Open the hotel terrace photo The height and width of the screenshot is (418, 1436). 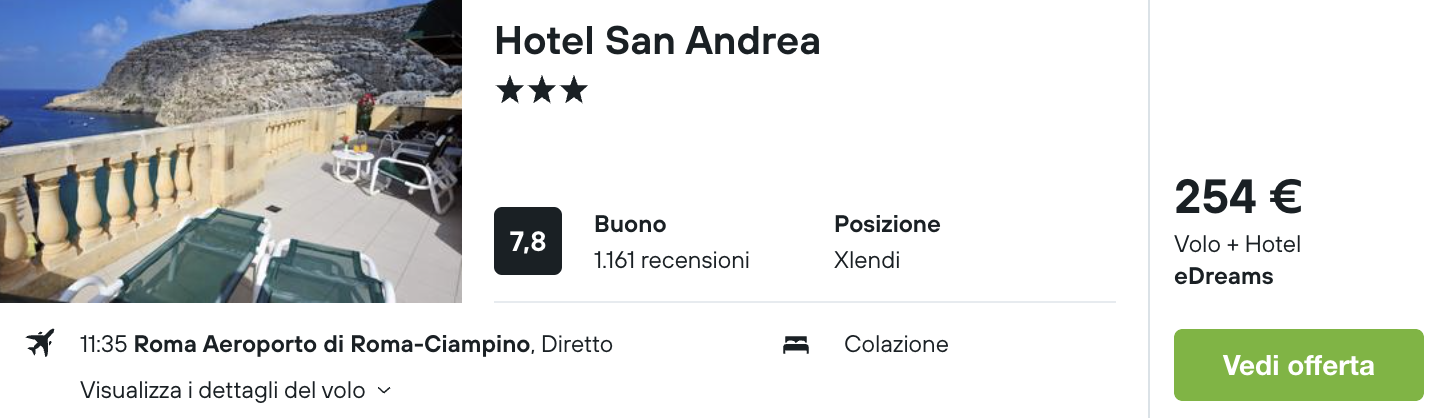click(231, 151)
